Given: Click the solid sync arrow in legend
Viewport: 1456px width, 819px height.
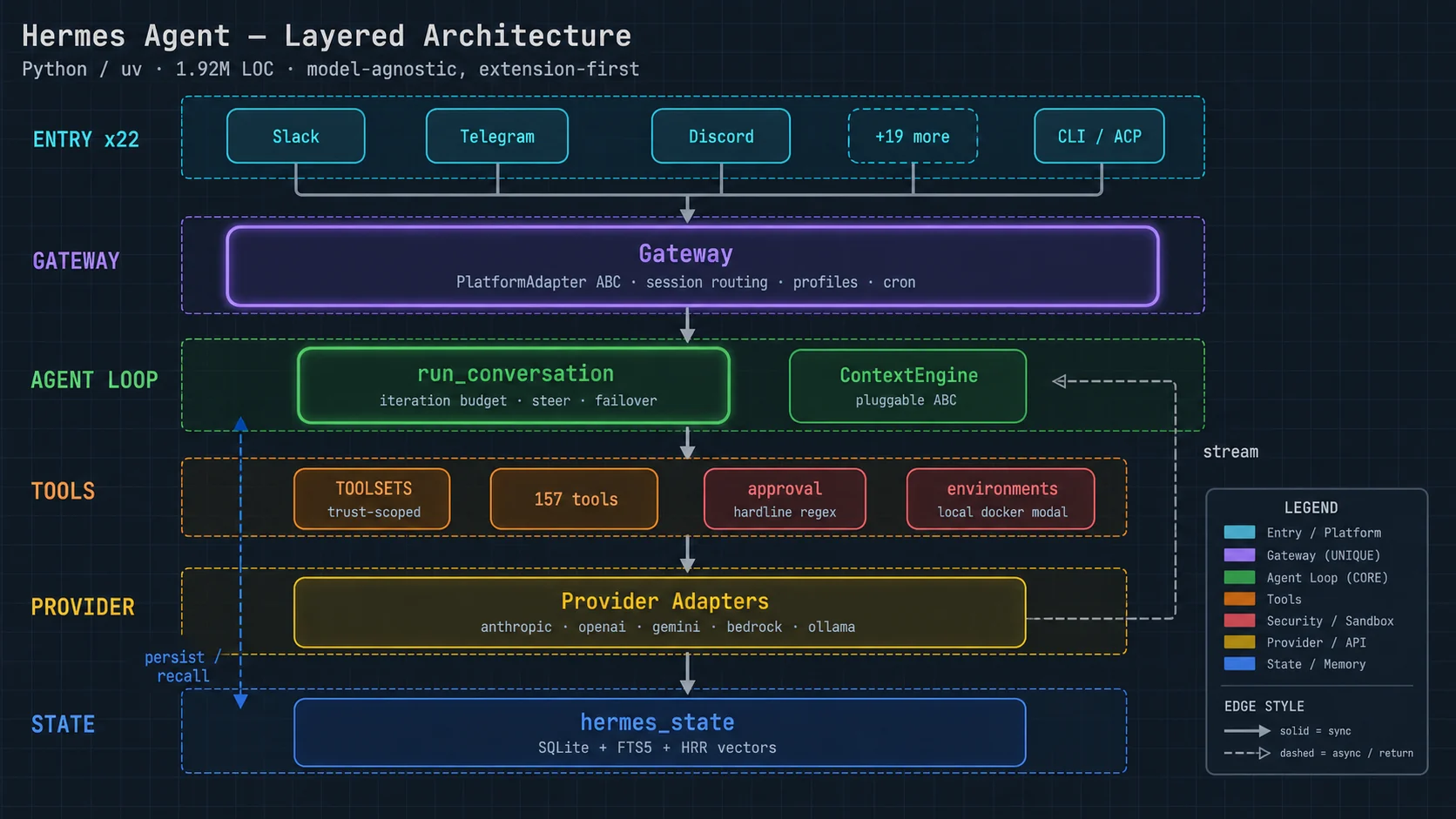Looking at the screenshot, I should [1247, 731].
